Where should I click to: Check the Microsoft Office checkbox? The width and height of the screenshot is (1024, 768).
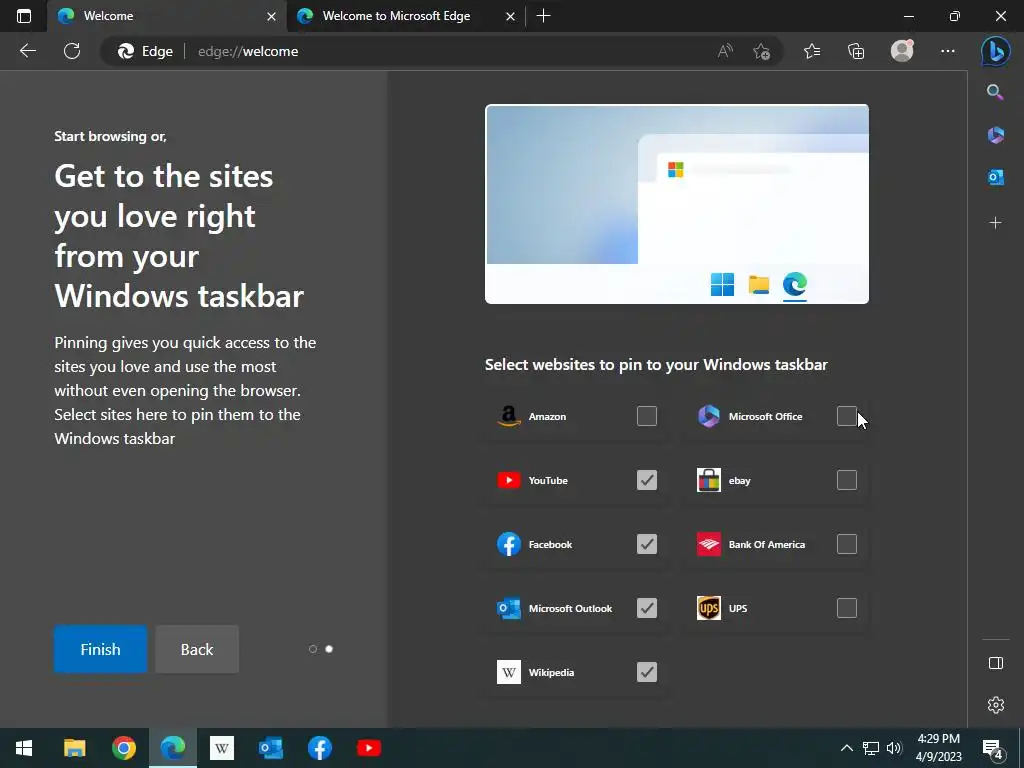coord(846,416)
